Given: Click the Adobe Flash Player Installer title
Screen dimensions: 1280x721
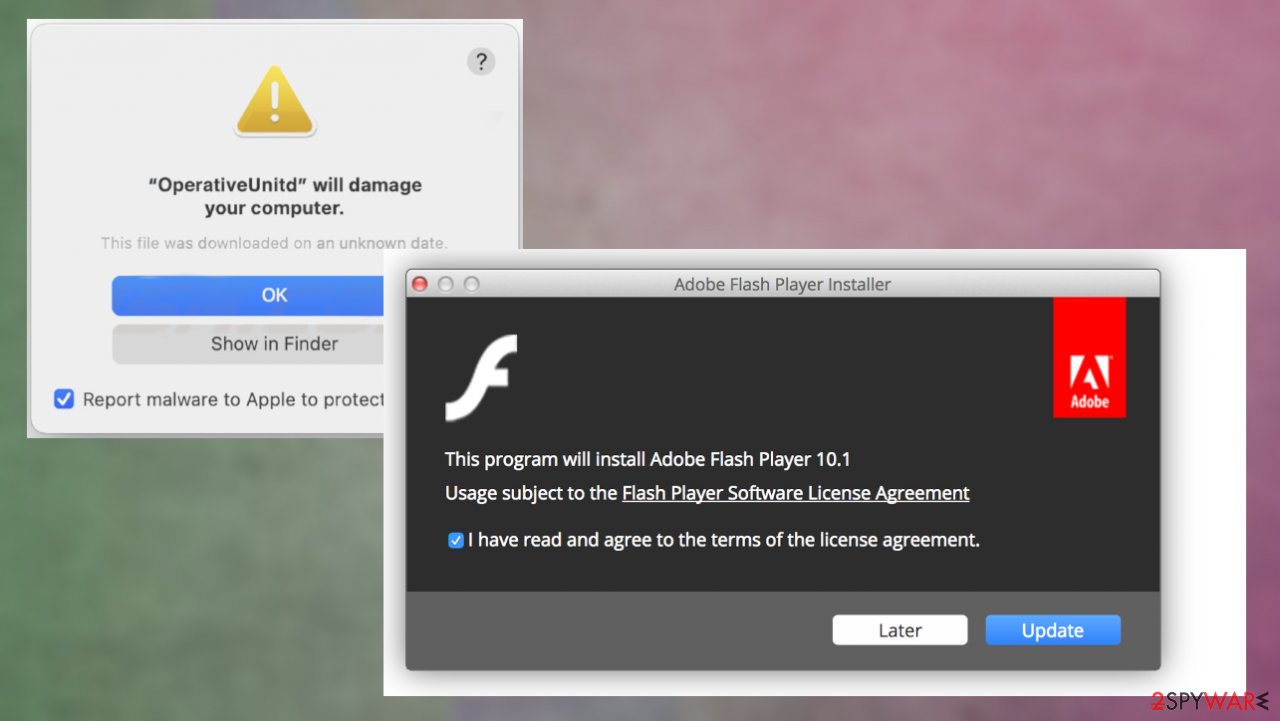Looking at the screenshot, I should [782, 285].
